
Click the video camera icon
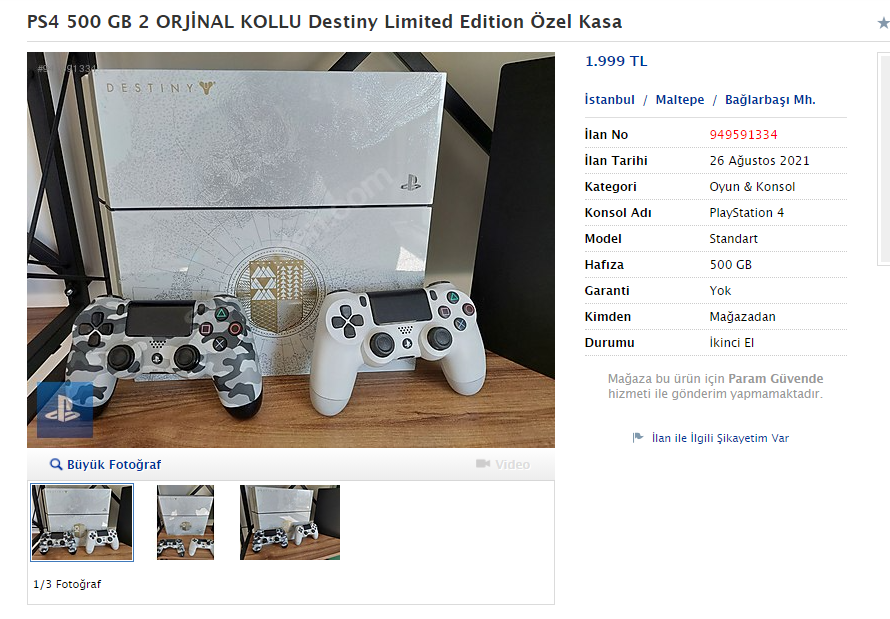pyautogui.click(x=482, y=464)
